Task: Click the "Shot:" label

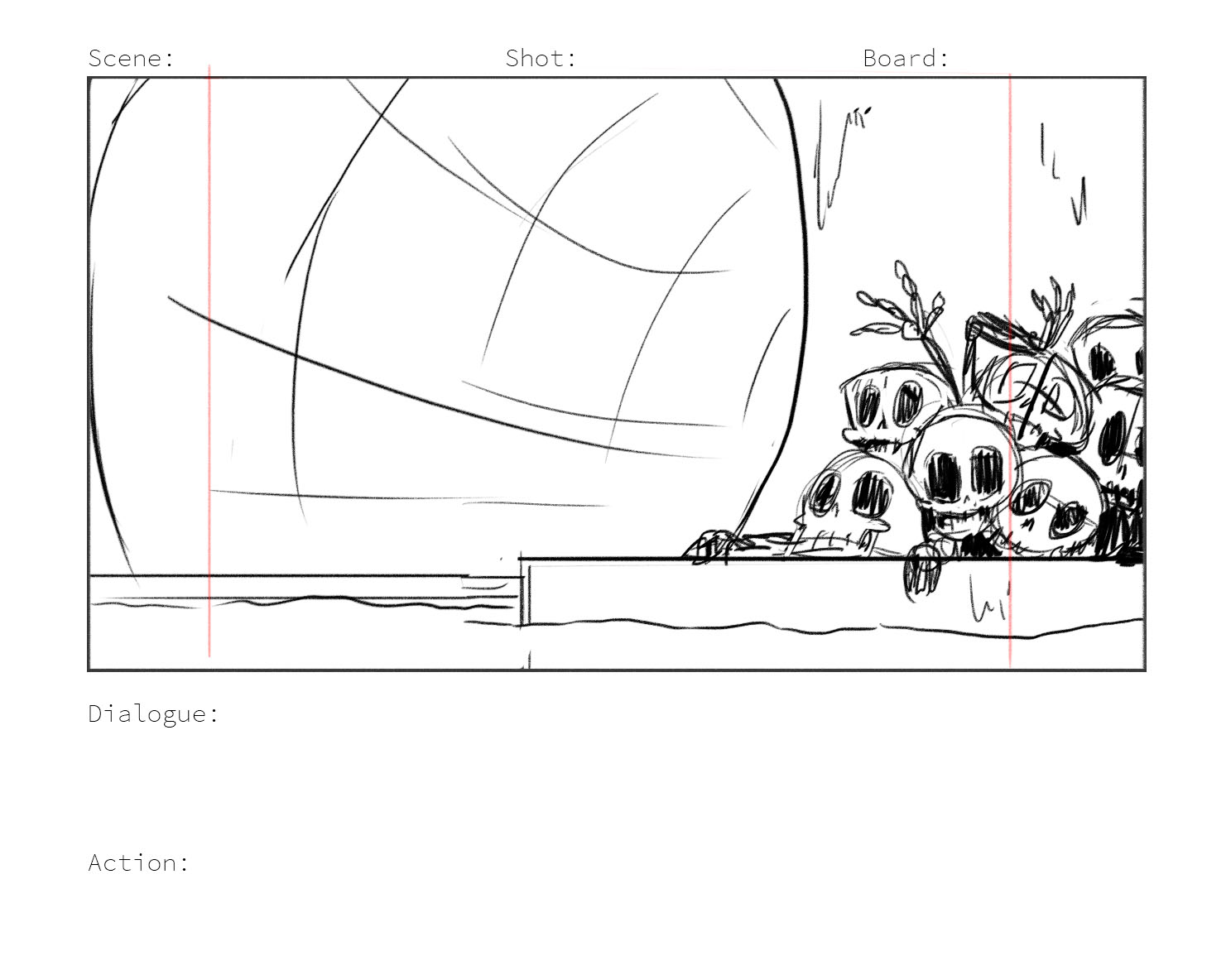Action: [541, 58]
